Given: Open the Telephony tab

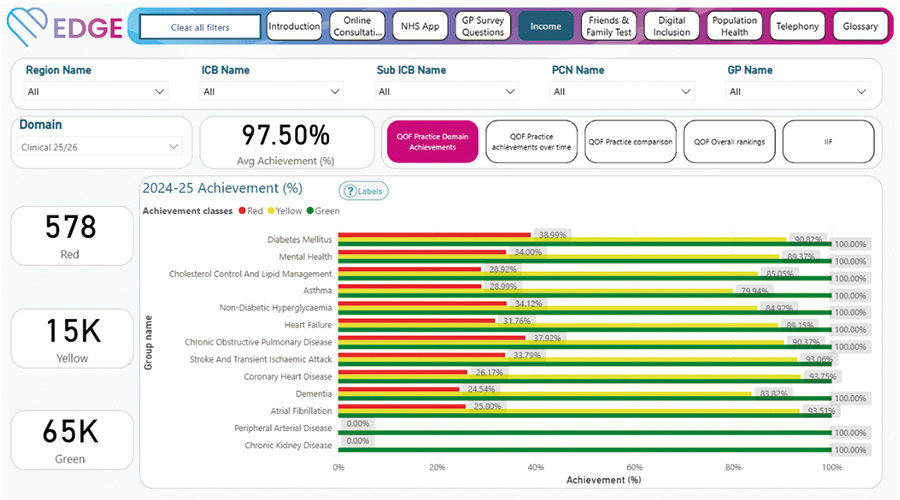Looking at the screenshot, I should [x=798, y=27].
